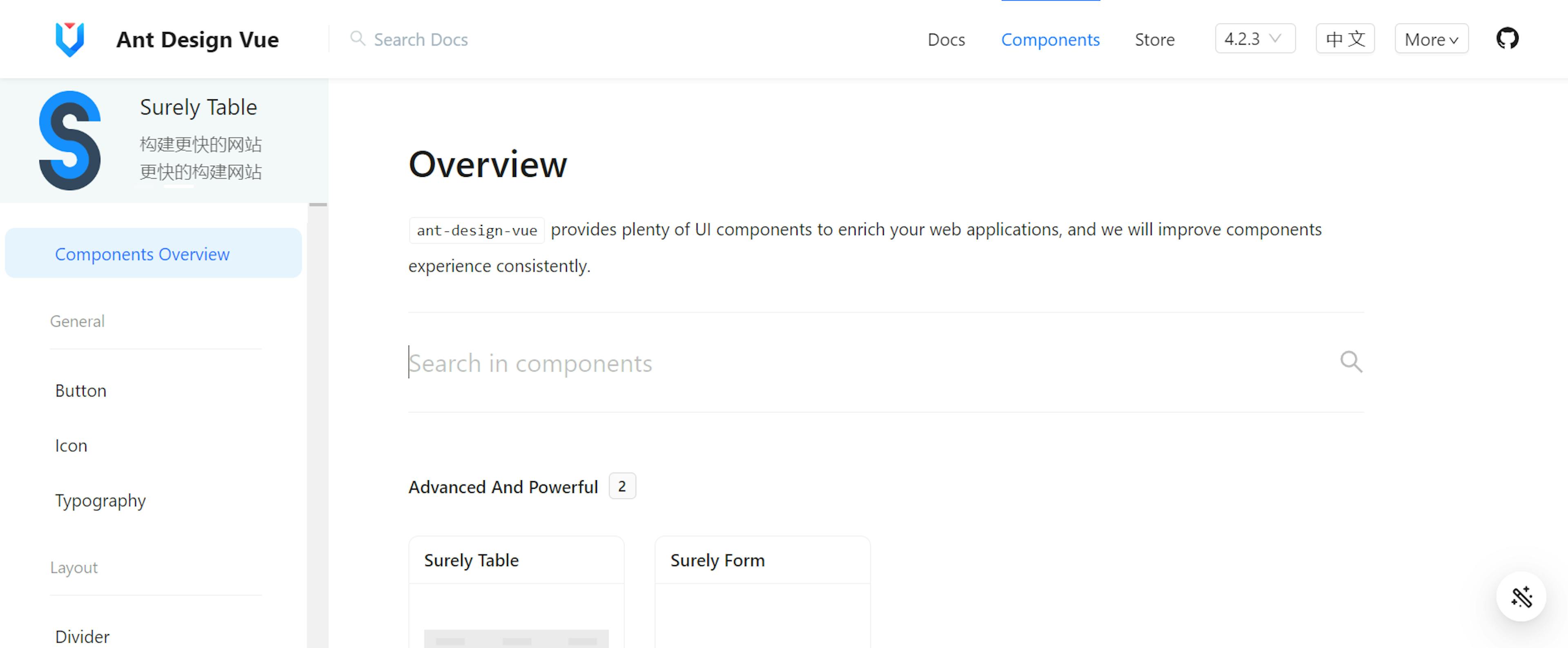Click inside Search in components input field
Image resolution: width=1568 pixels, height=648 pixels.
coord(885,363)
